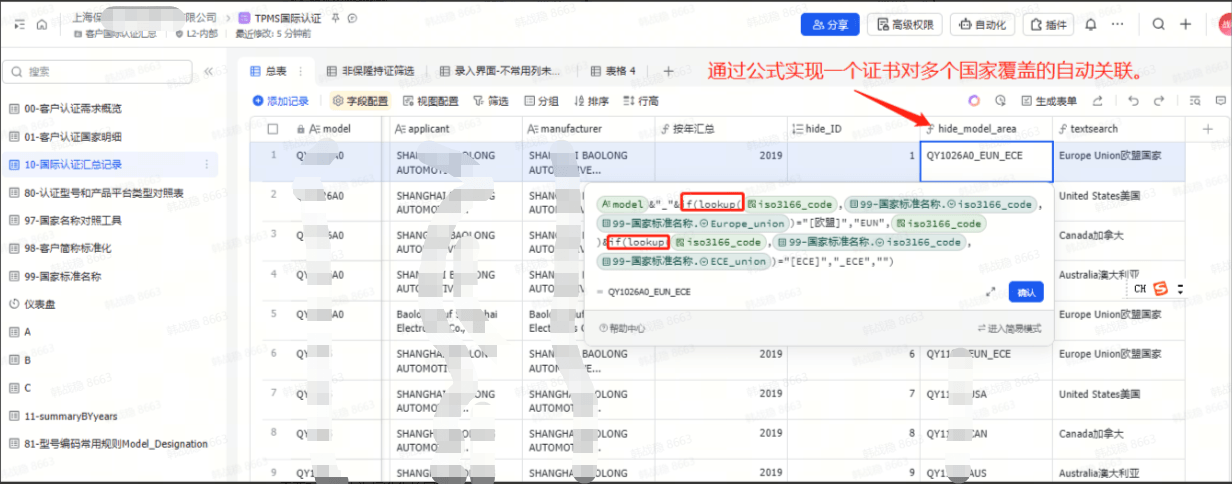Open more options for 10-国际认证汇总记录

tap(207, 164)
